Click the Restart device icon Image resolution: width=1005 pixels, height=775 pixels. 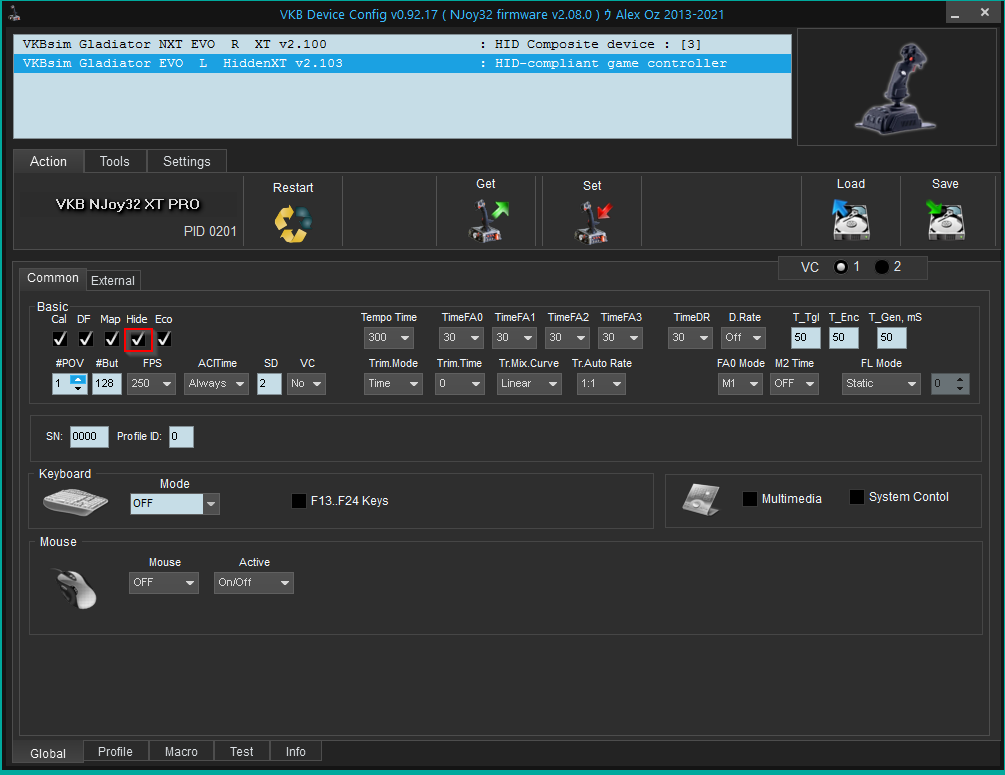tap(293, 223)
